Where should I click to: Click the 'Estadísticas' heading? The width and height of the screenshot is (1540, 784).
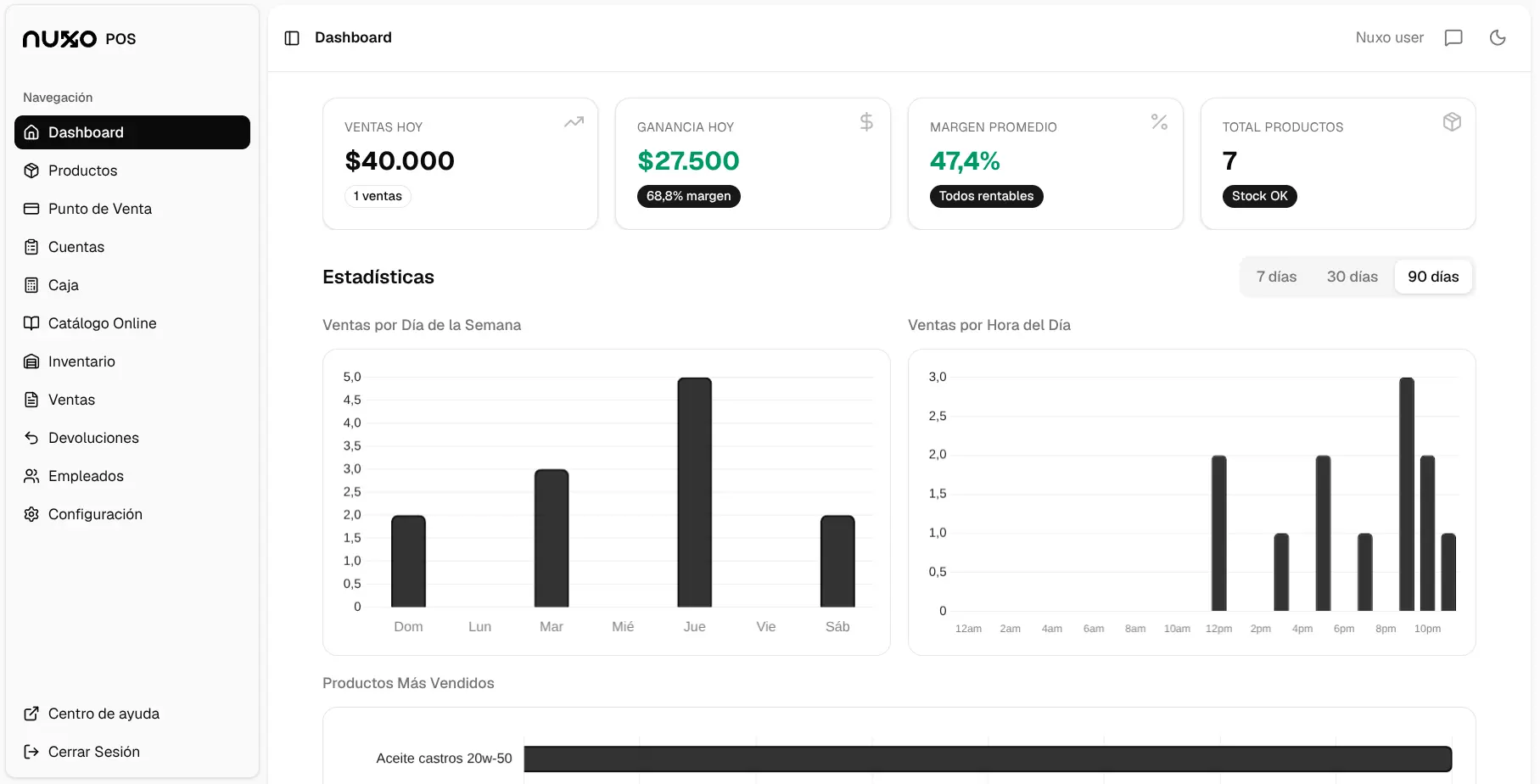[378, 277]
